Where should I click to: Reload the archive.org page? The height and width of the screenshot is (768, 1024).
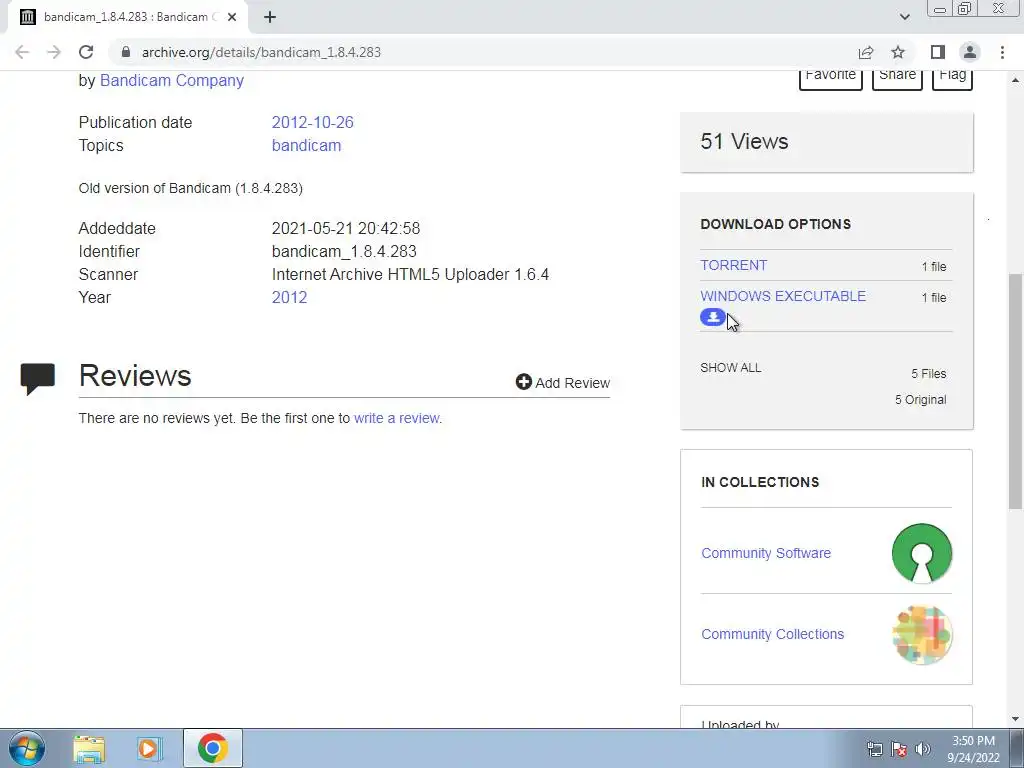tap(86, 52)
